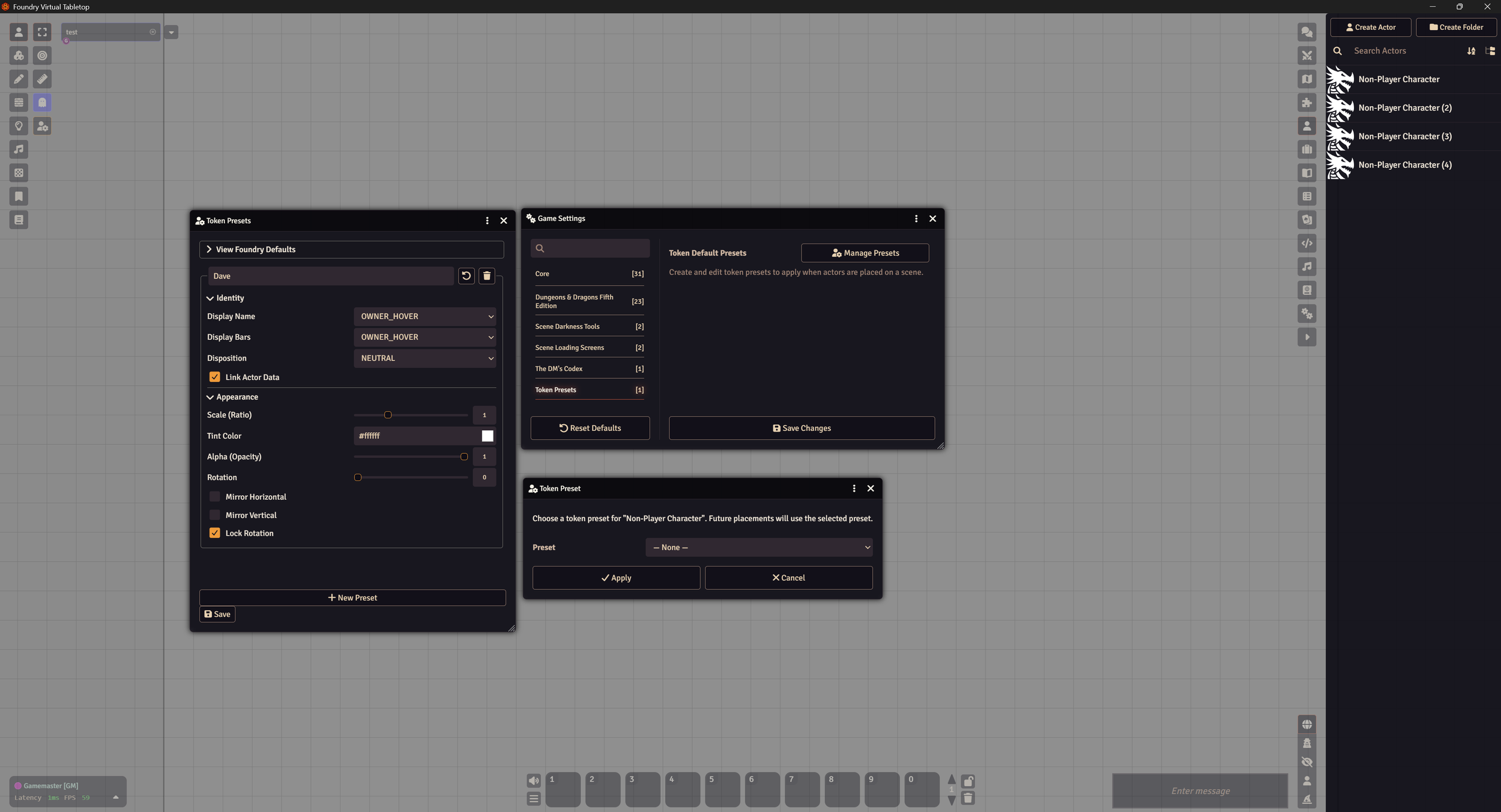Image resolution: width=1501 pixels, height=812 pixels.
Task: Select Dungeons & Dragons Fifth Edition settings
Action: click(x=589, y=301)
